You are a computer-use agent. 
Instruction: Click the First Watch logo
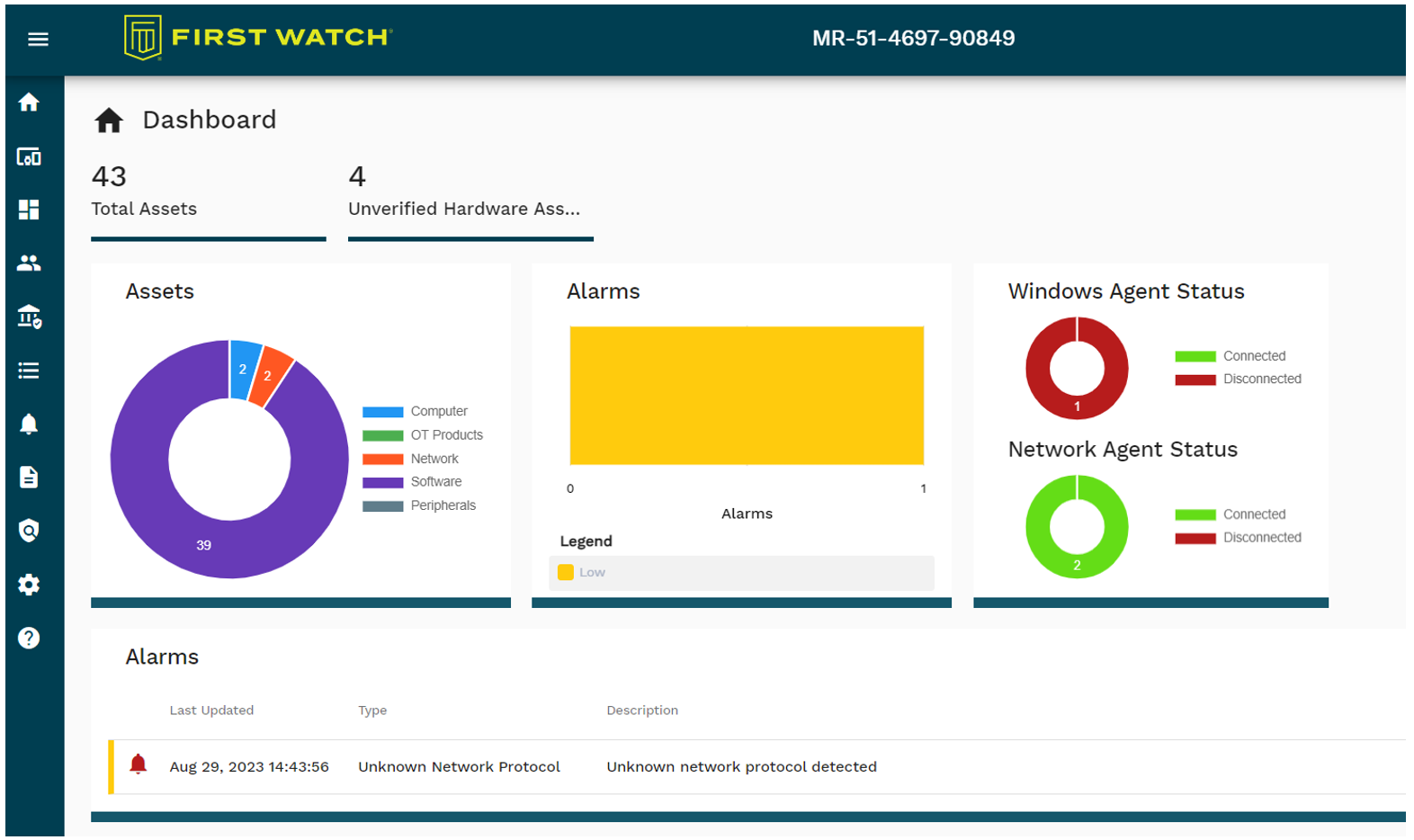click(x=258, y=38)
